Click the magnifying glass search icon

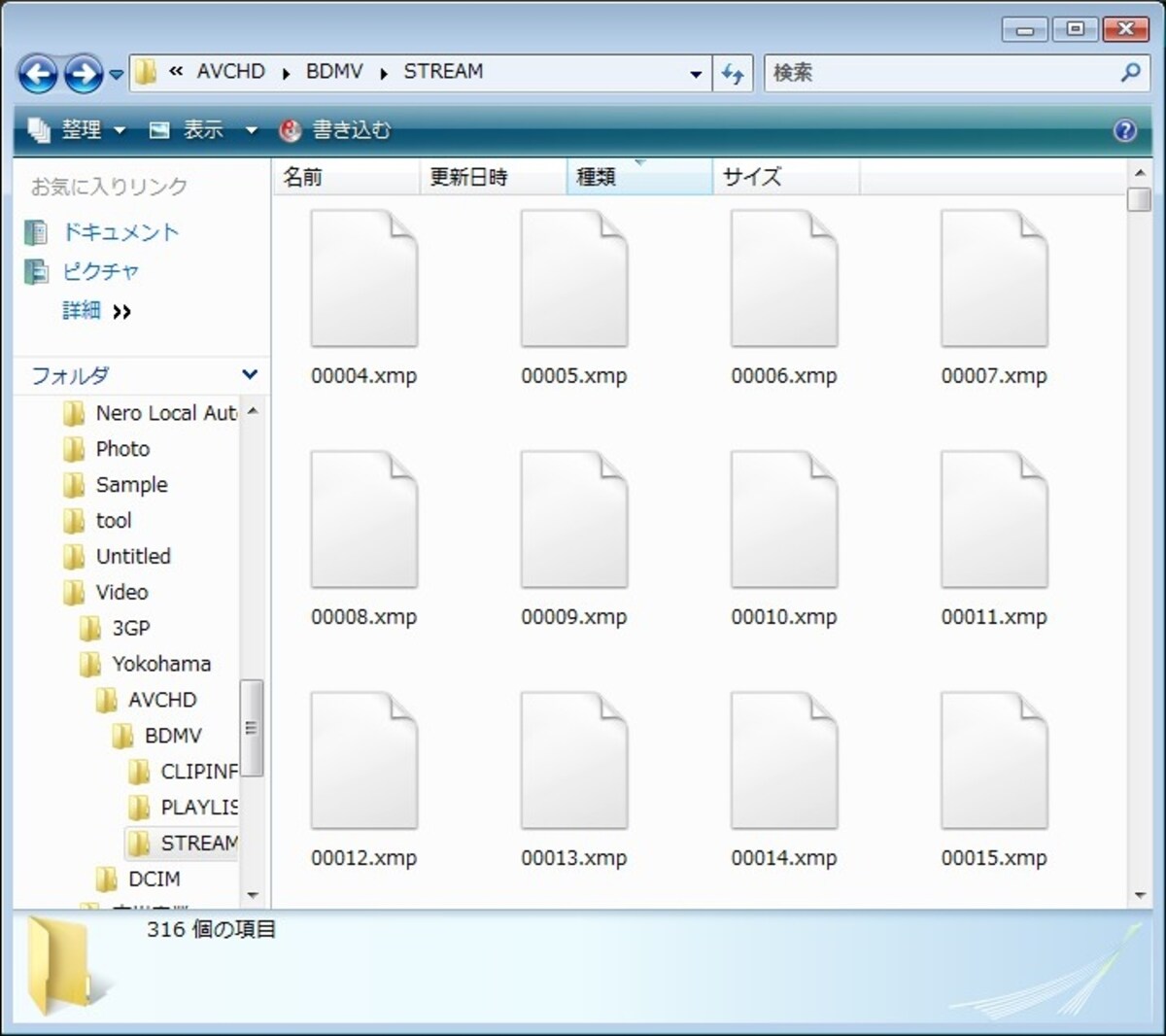1130,73
